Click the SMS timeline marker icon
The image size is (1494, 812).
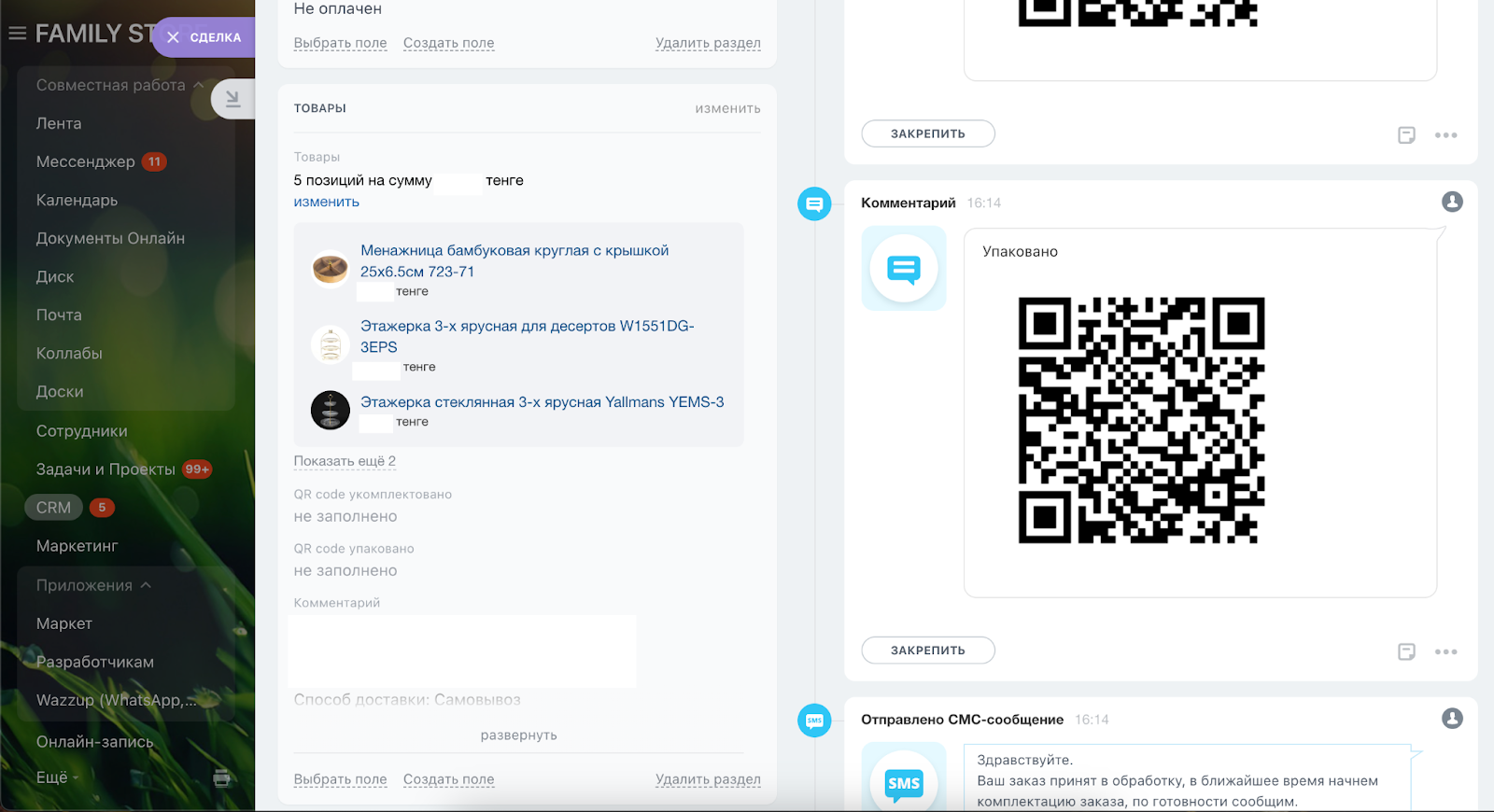[x=814, y=721]
